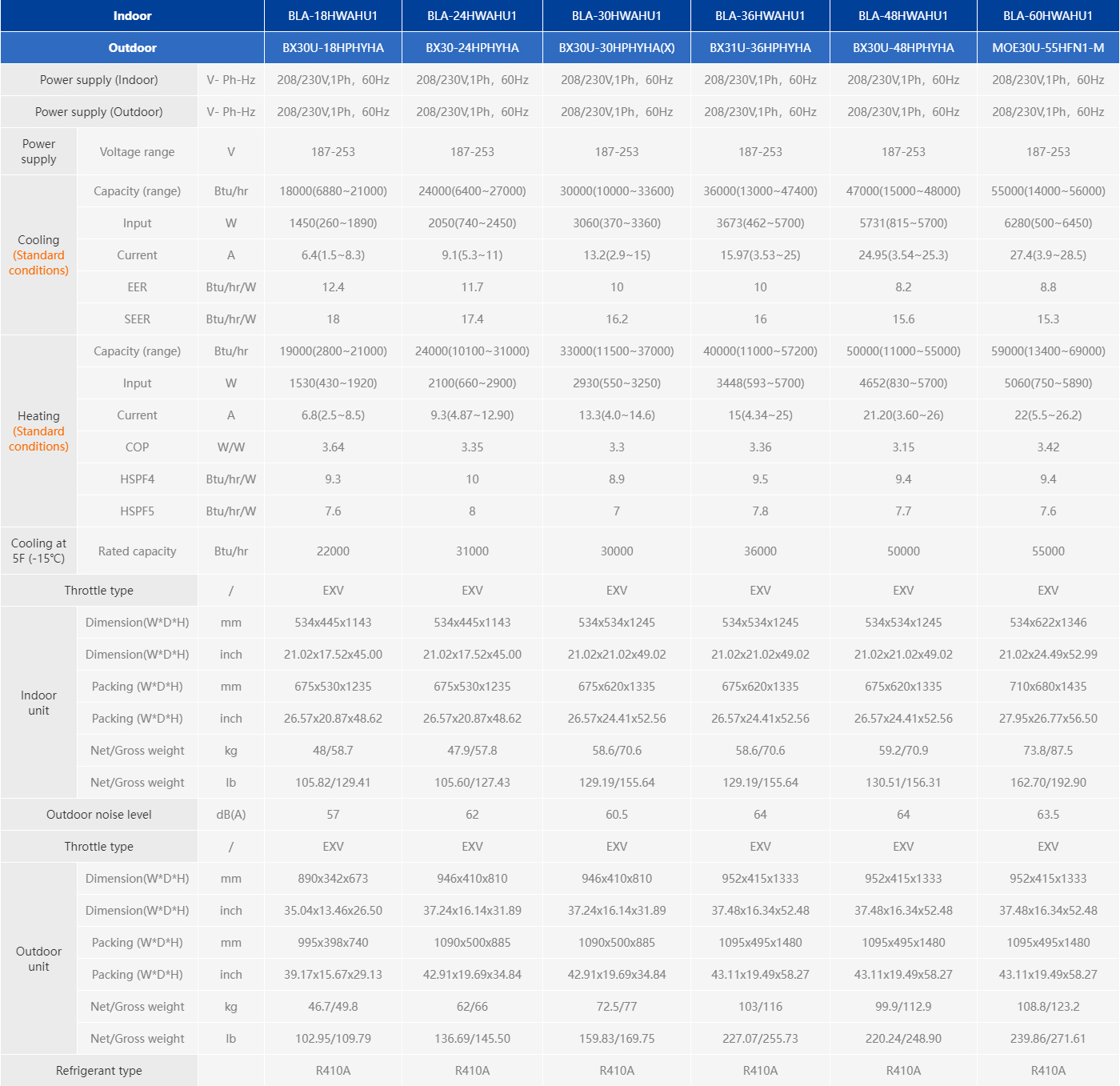Click the COP row label

[137, 447]
